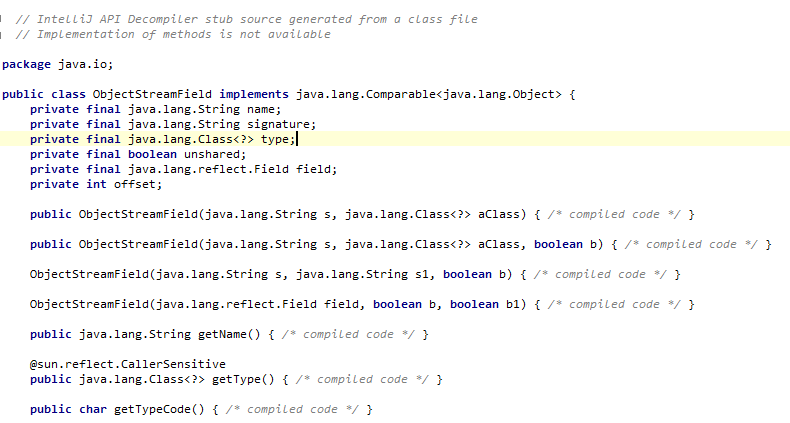
Task: Click the getType() method name
Action: tap(236, 379)
